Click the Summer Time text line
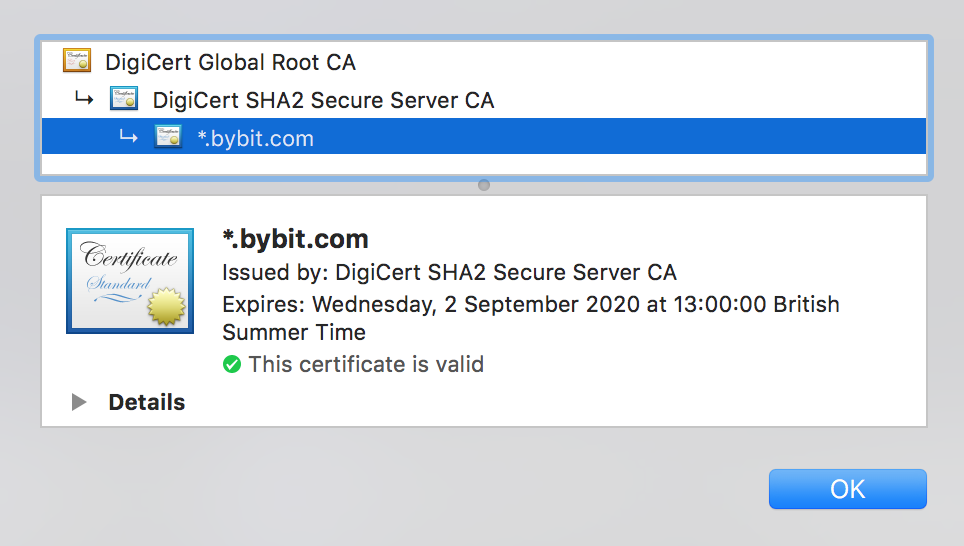 (x=294, y=333)
